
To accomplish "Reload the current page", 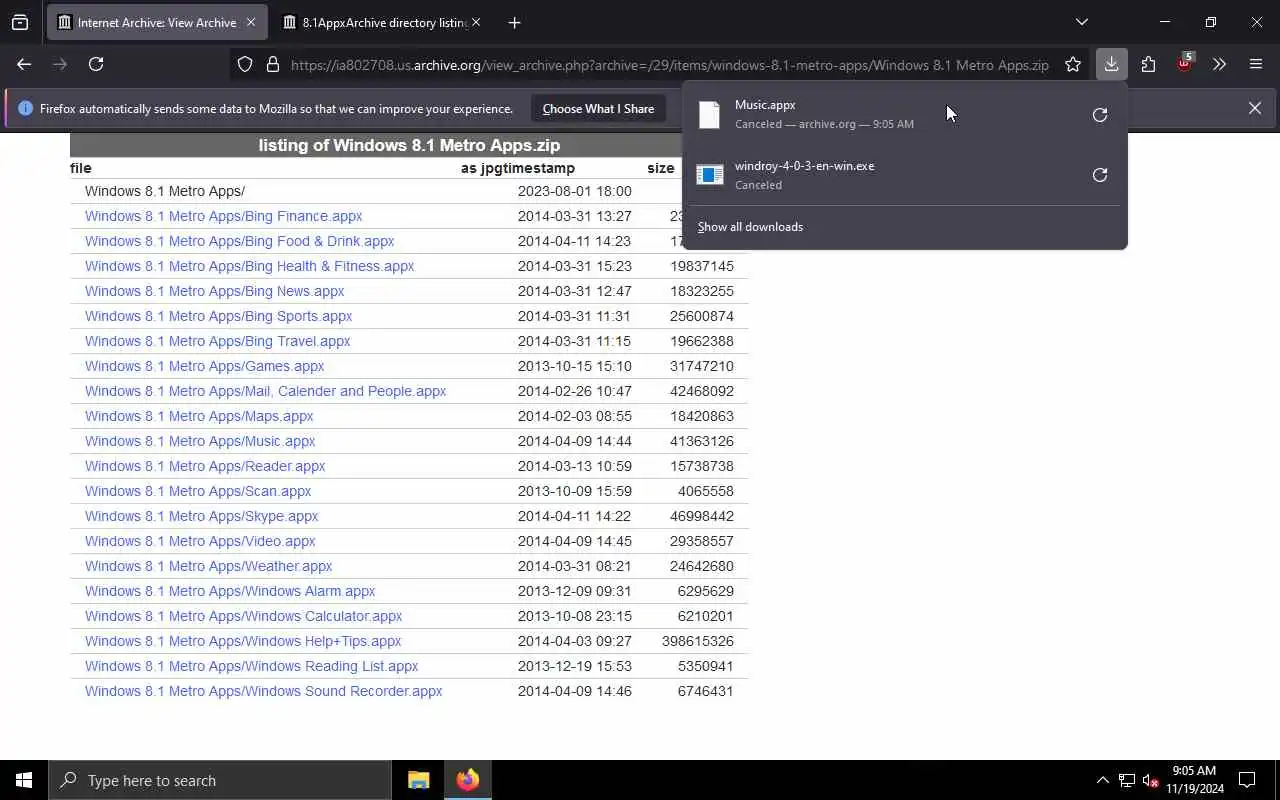I will tap(96, 64).
